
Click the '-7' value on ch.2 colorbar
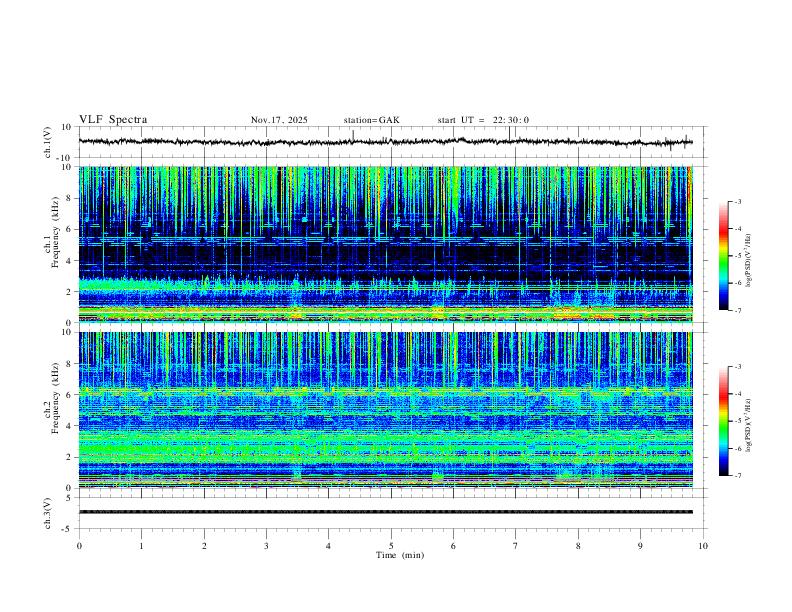737,476
